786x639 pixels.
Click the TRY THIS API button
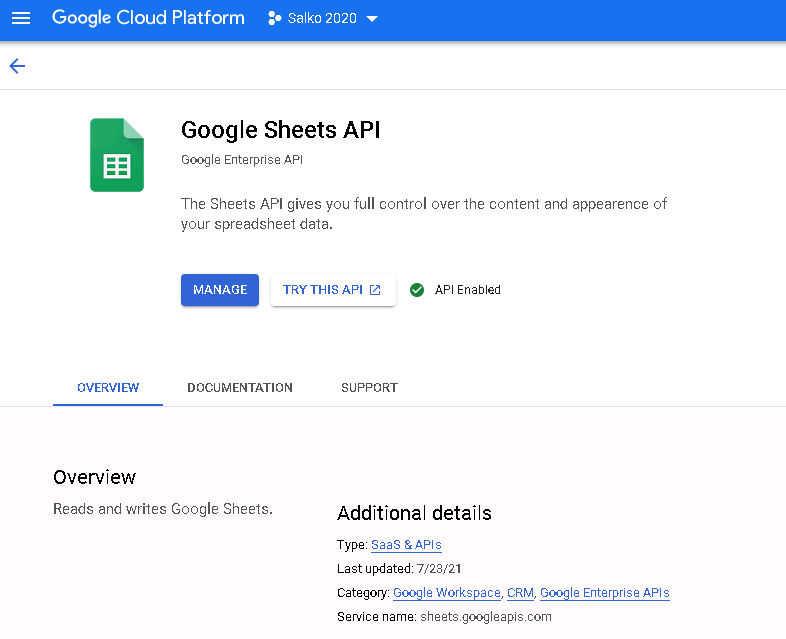point(333,290)
